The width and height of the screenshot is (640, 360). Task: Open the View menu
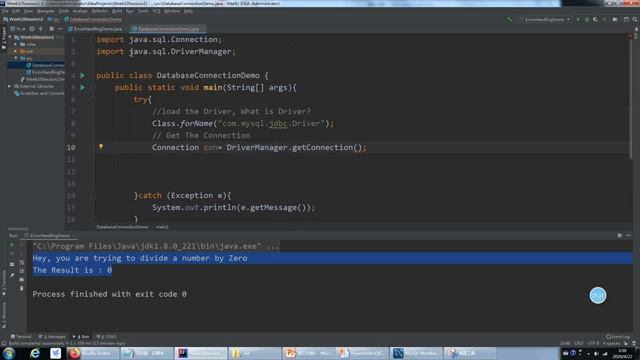(x=28, y=11)
